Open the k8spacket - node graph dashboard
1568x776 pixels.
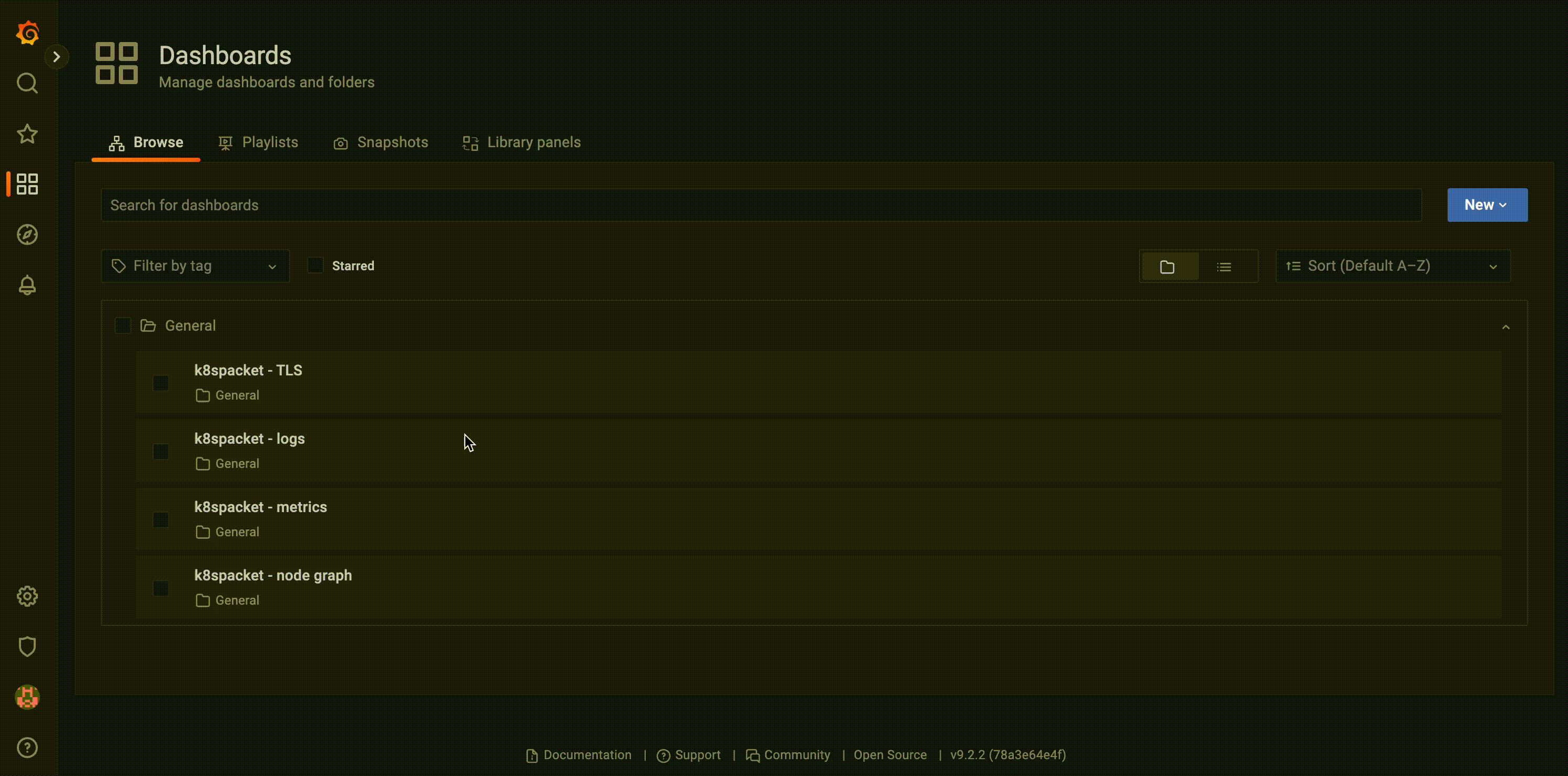click(273, 575)
